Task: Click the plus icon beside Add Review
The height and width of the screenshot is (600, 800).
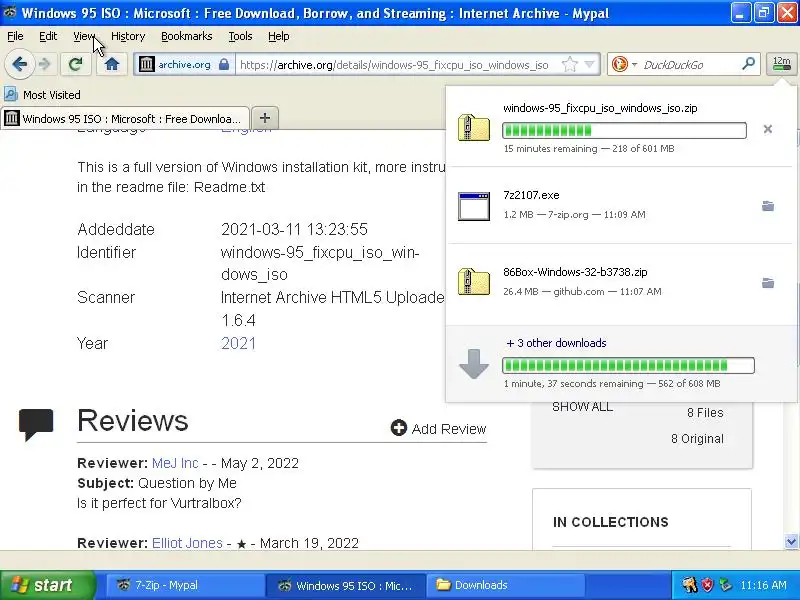Action: (x=398, y=428)
